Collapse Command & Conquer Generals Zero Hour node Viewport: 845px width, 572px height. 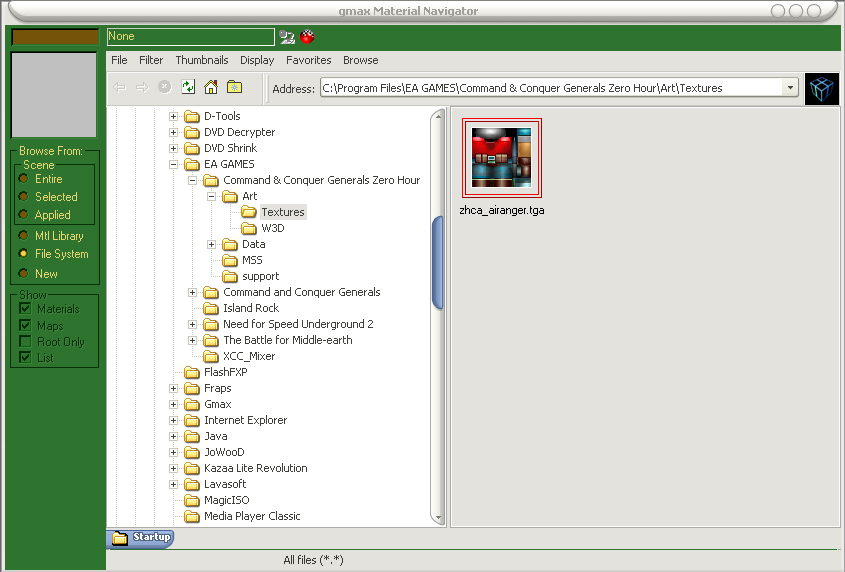(x=192, y=181)
